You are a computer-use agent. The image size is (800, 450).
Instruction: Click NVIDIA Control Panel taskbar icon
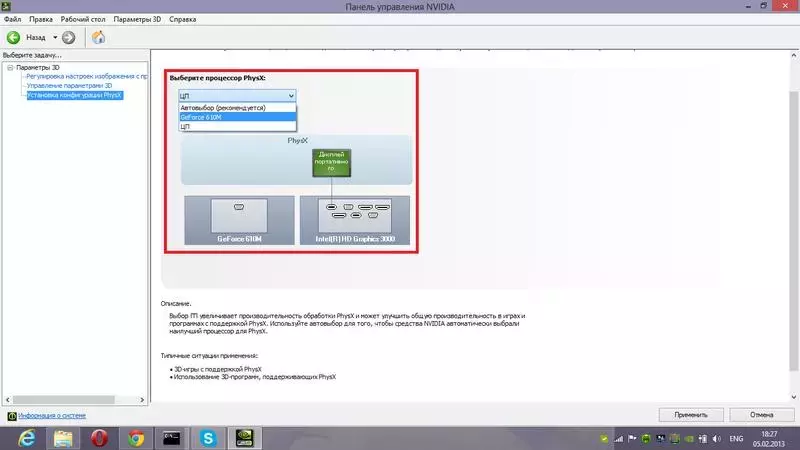(x=244, y=438)
